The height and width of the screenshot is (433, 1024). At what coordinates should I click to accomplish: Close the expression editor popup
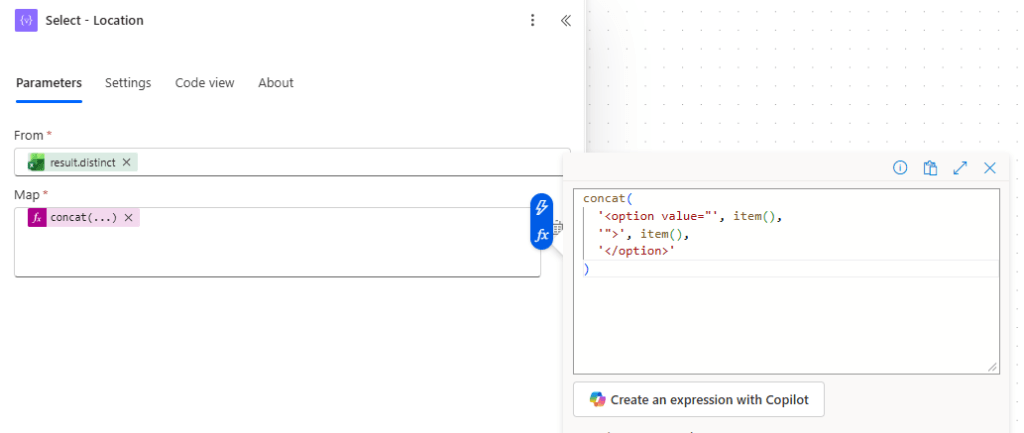click(990, 168)
